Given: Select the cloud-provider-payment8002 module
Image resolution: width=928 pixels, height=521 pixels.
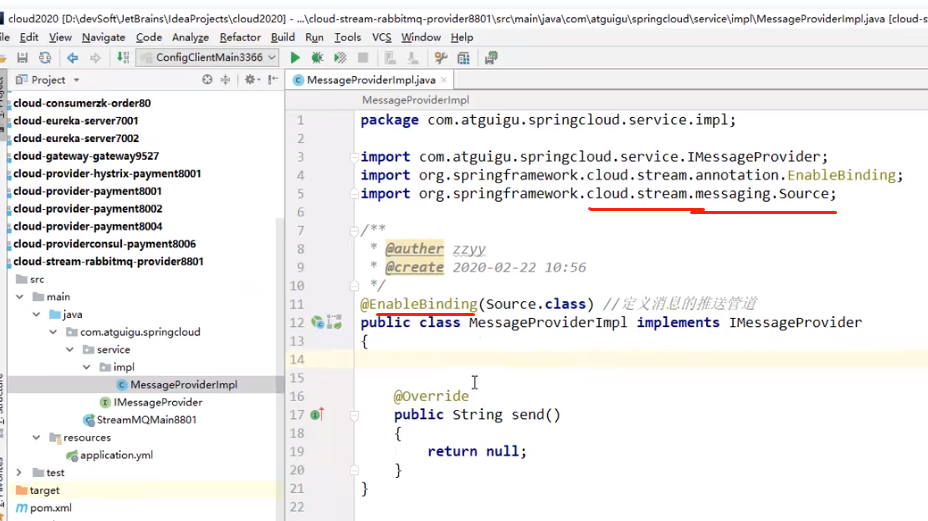Looking at the screenshot, I should click(x=88, y=209).
